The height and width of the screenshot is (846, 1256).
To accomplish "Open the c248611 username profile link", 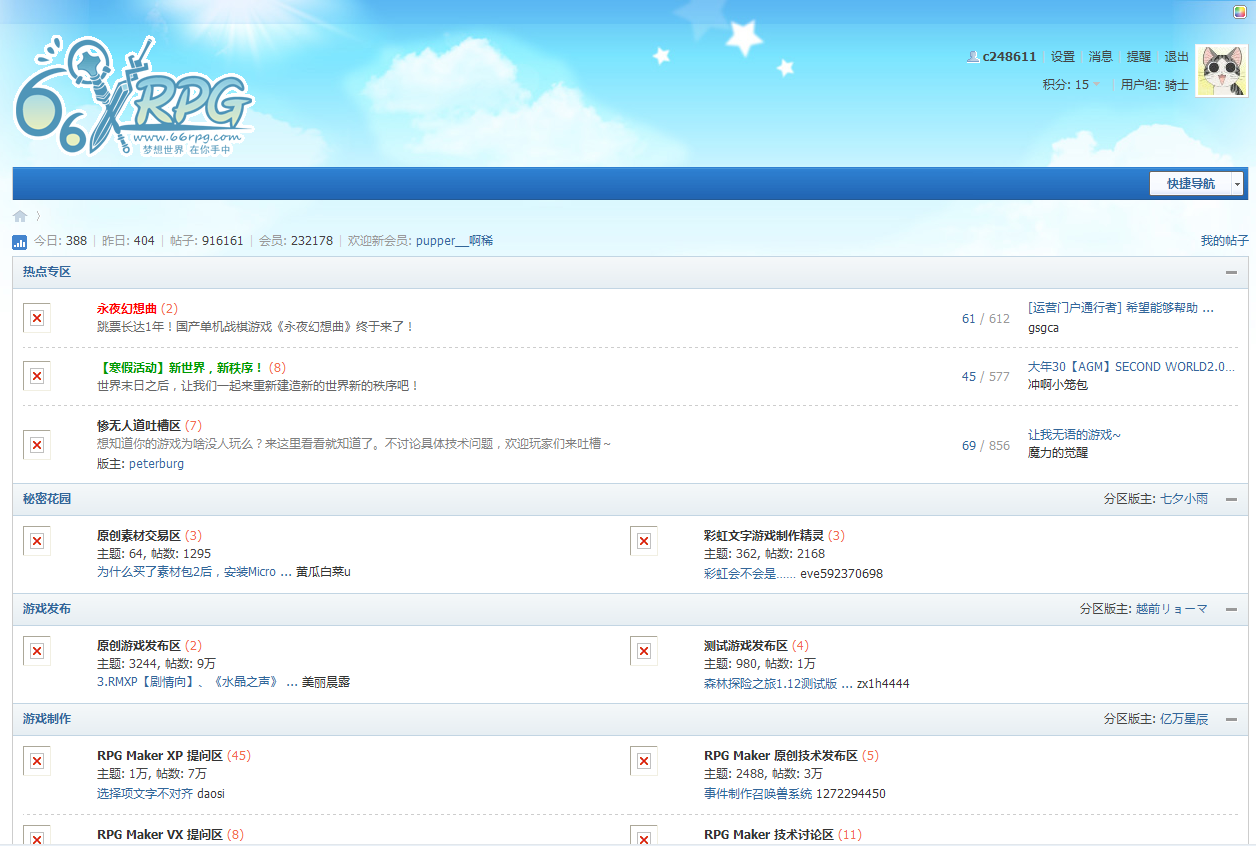I will click(1010, 57).
